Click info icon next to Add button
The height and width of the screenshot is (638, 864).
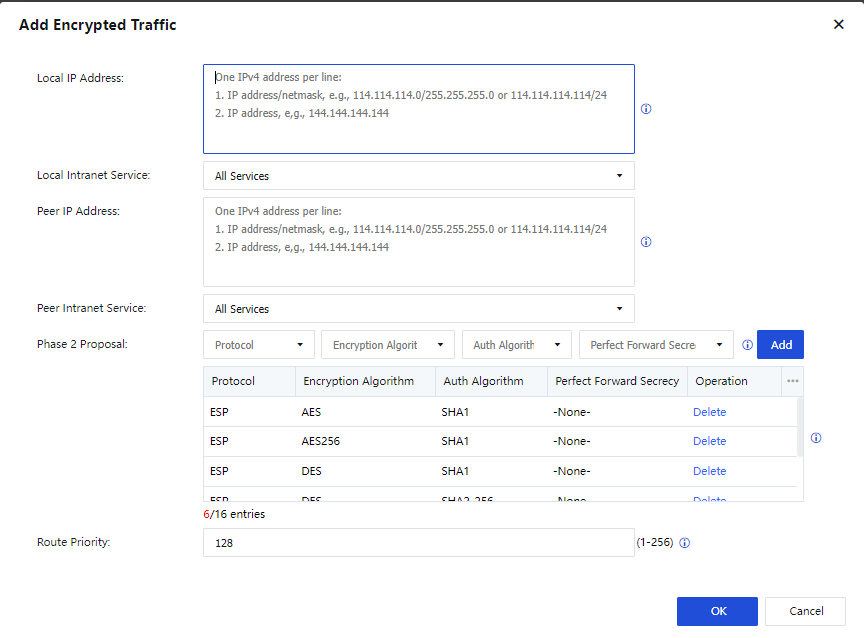point(747,345)
